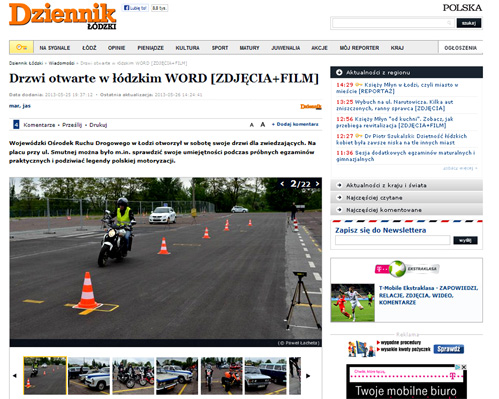Open the JUWENALIA section

coord(286,48)
